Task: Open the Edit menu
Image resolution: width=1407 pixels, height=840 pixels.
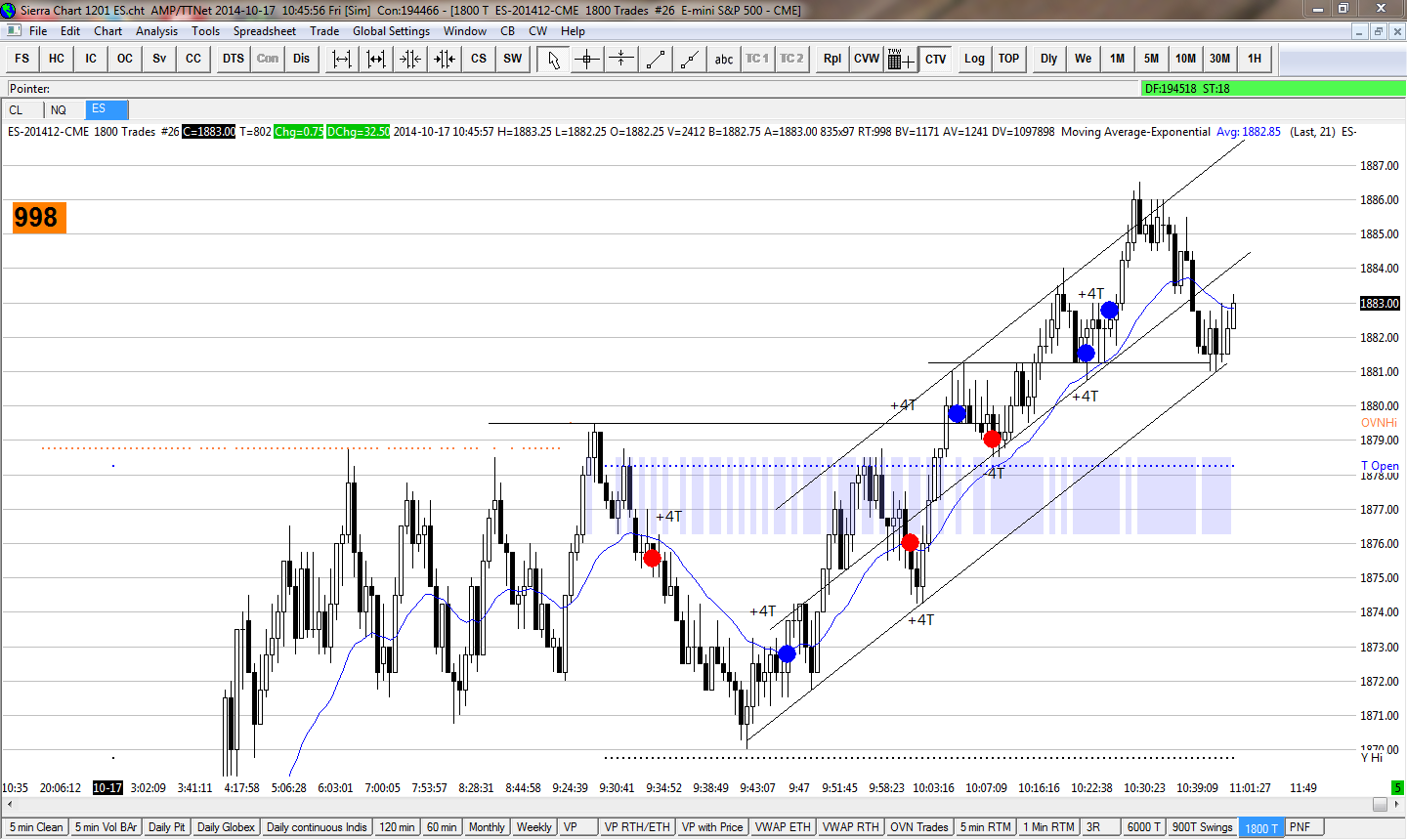Action: pyautogui.click(x=70, y=31)
